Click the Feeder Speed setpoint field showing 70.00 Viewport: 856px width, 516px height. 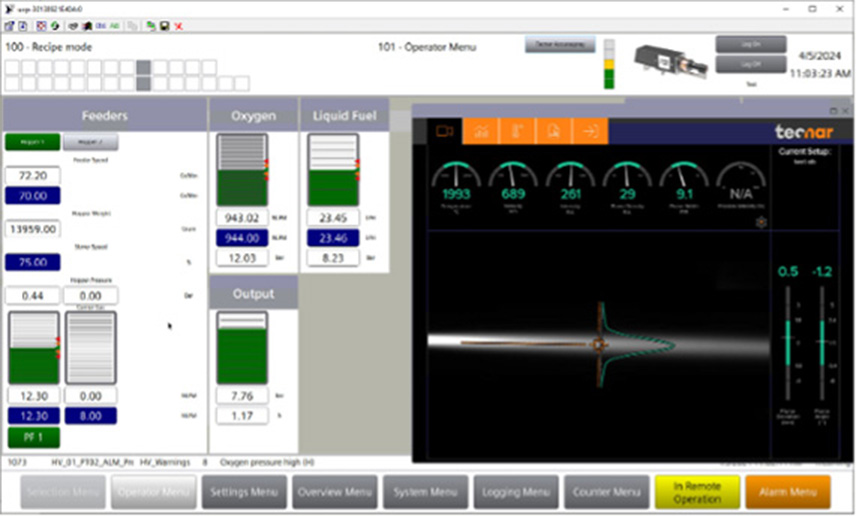32,196
